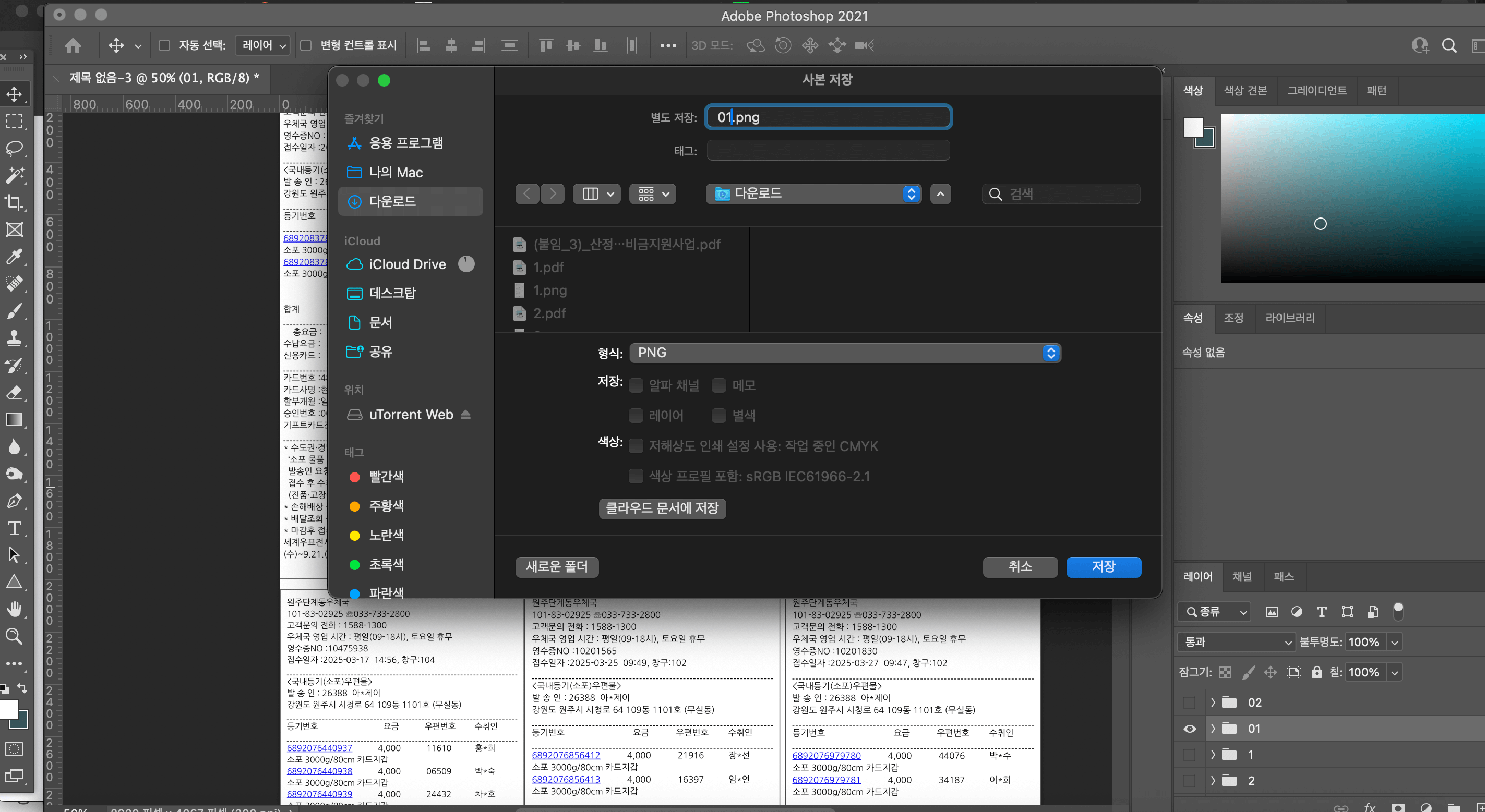Select the Eyedropper tool

tap(14, 257)
